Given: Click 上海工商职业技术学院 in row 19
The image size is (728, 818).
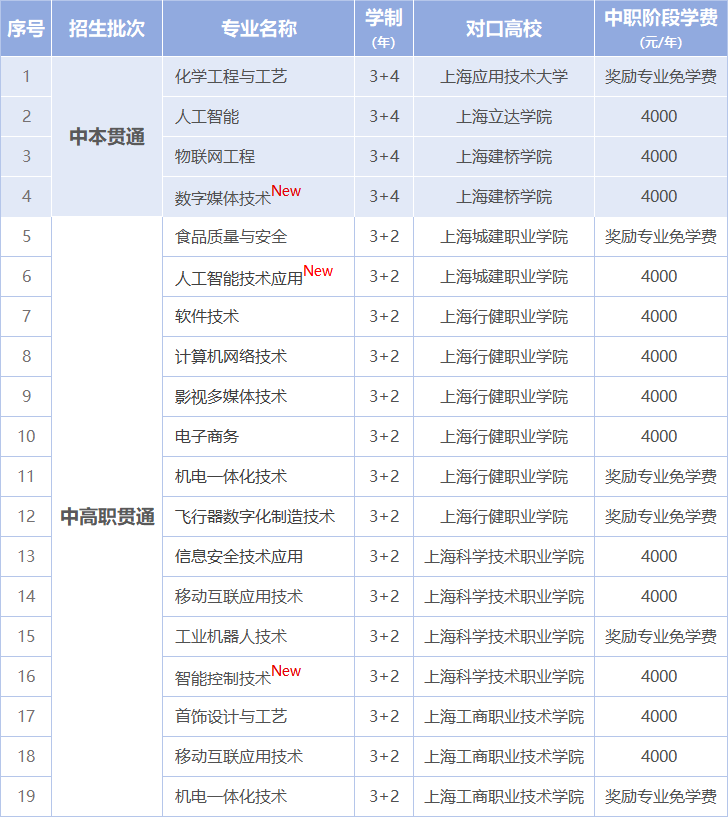Looking at the screenshot, I should tap(504, 797).
